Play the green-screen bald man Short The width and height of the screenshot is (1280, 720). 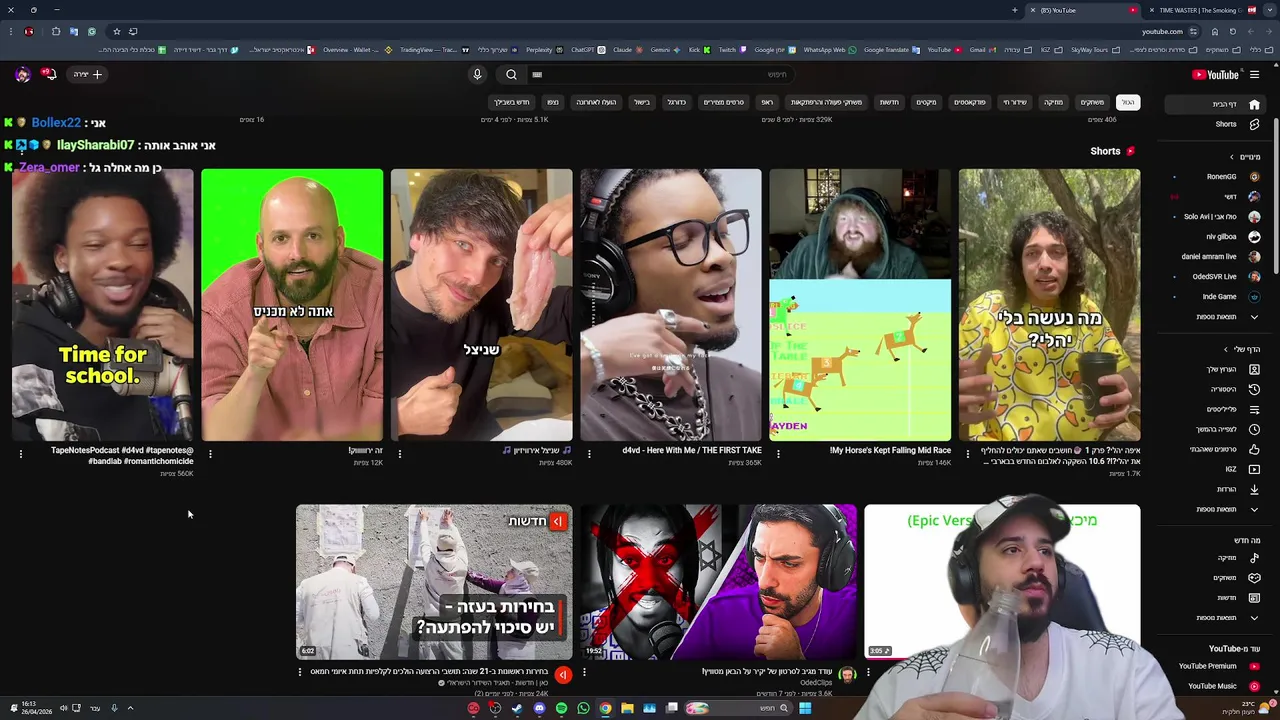[292, 305]
